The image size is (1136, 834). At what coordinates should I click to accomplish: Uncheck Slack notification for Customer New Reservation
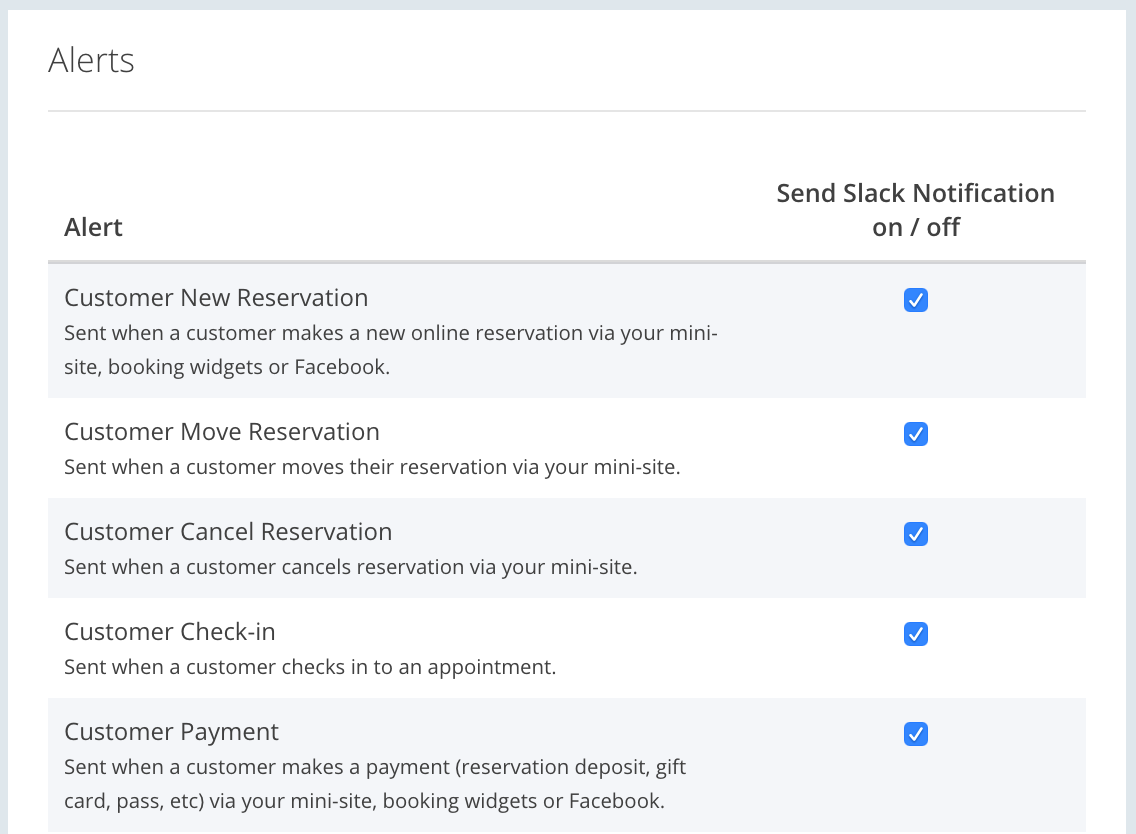915,300
